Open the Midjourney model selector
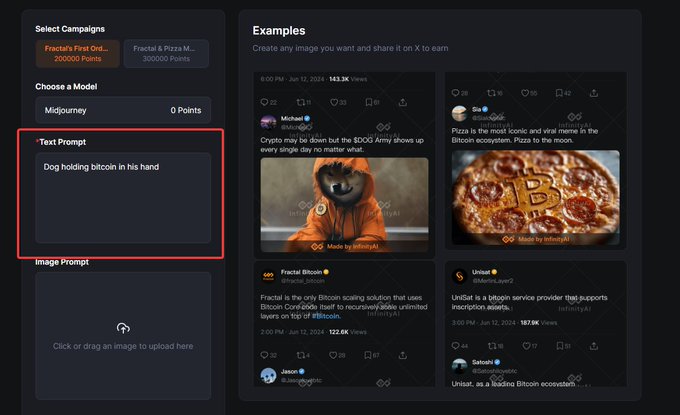 pyautogui.click(x=123, y=110)
